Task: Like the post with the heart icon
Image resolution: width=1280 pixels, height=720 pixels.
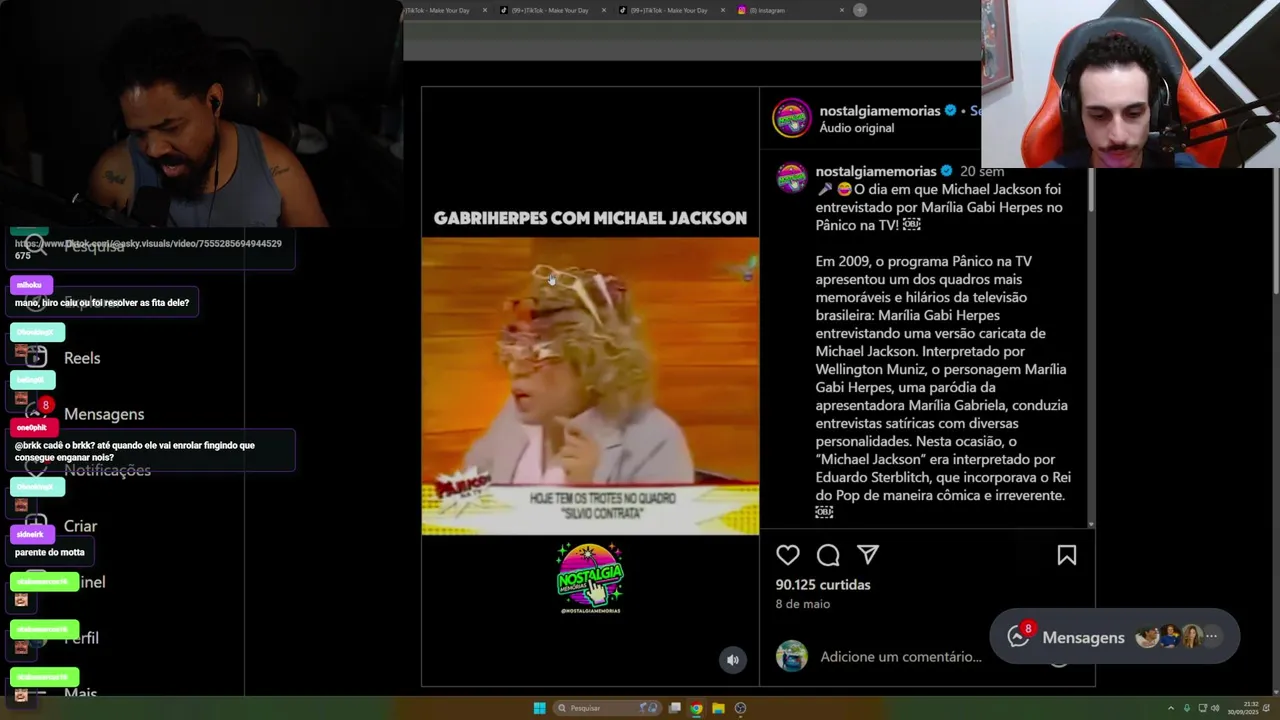Action: pyautogui.click(x=788, y=555)
